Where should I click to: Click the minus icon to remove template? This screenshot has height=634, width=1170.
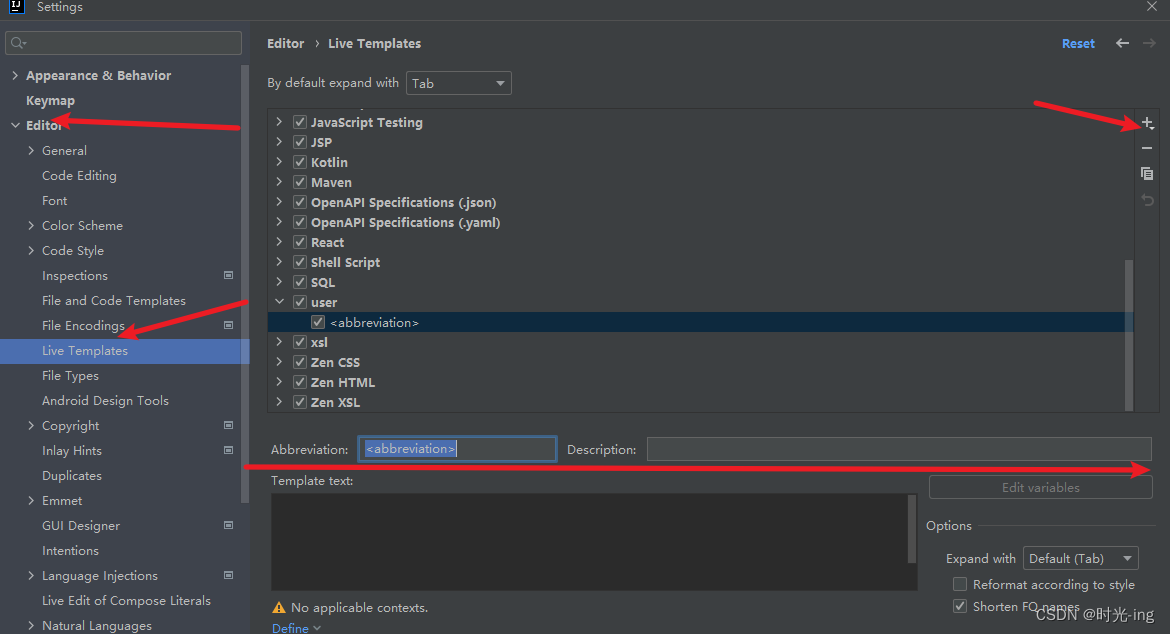(1147, 148)
